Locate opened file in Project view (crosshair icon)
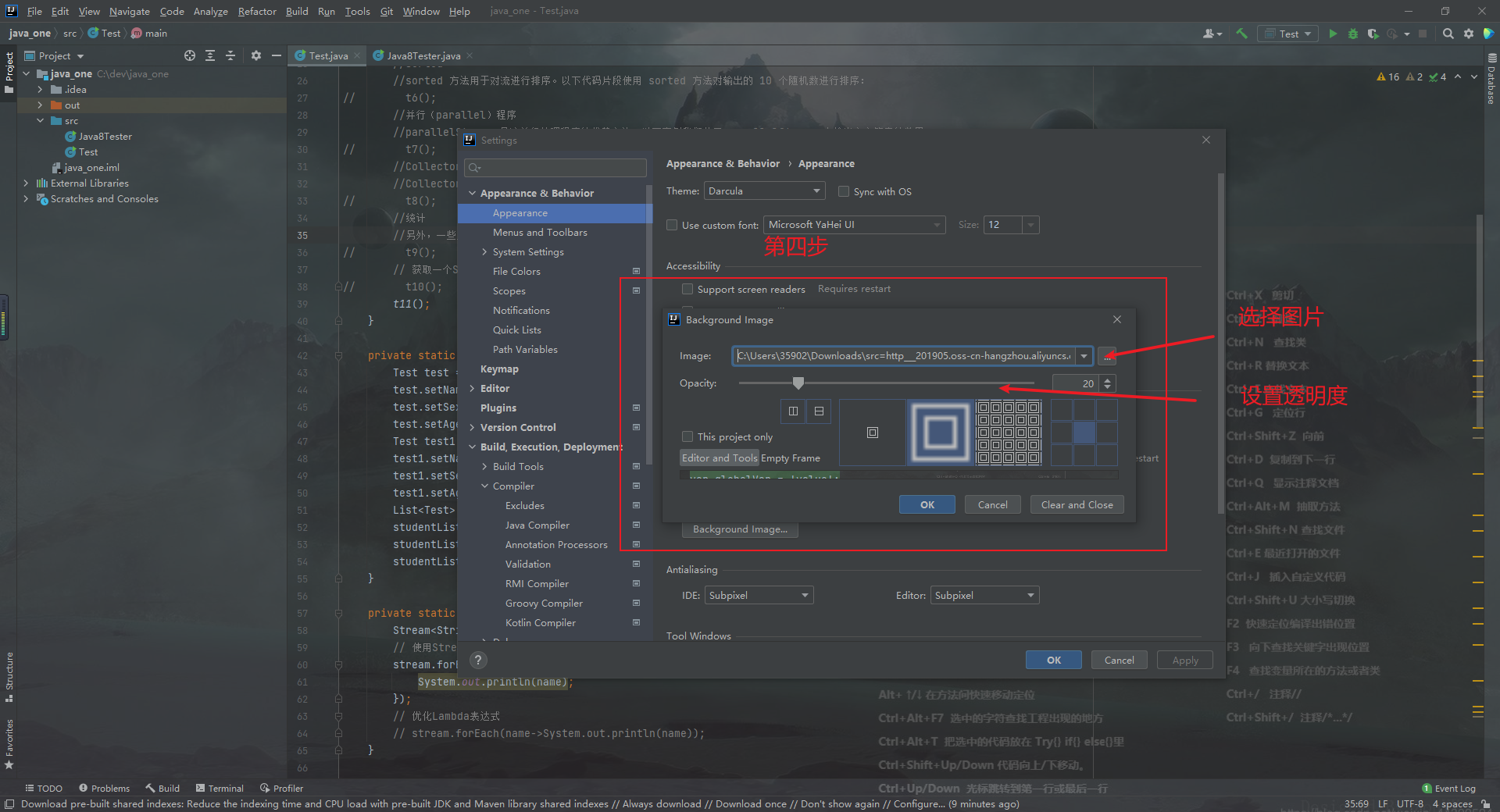Screen dimensions: 1500x812 click(190, 55)
